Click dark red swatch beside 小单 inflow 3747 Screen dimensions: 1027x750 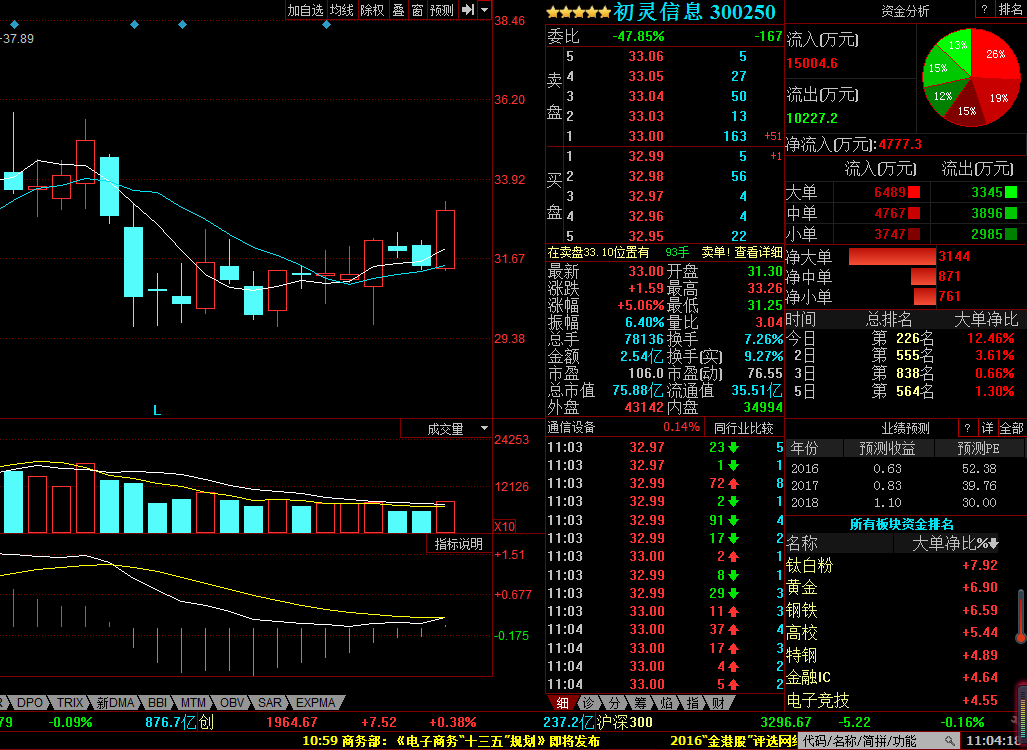tap(914, 234)
